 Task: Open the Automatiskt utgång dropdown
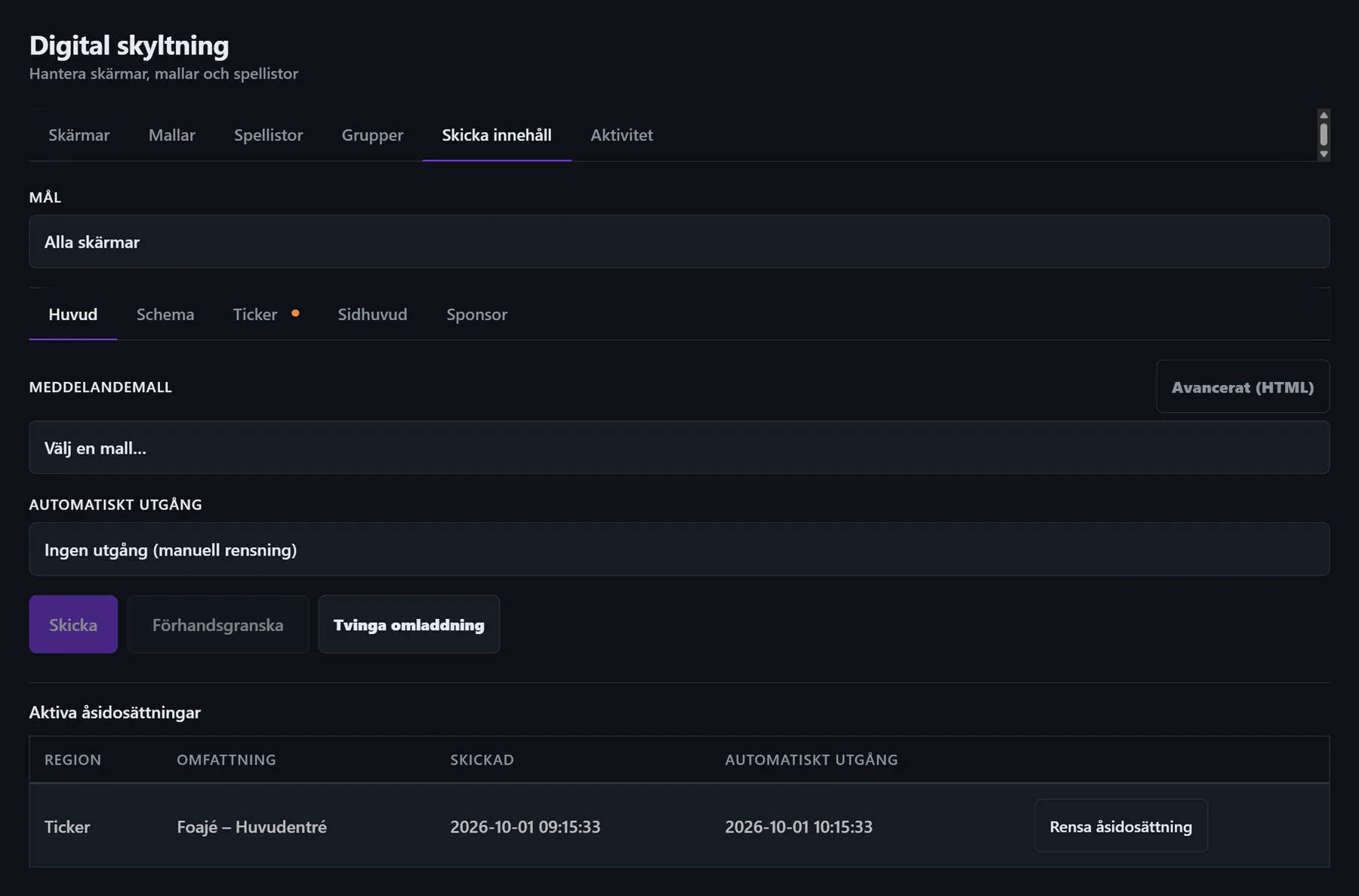point(679,550)
